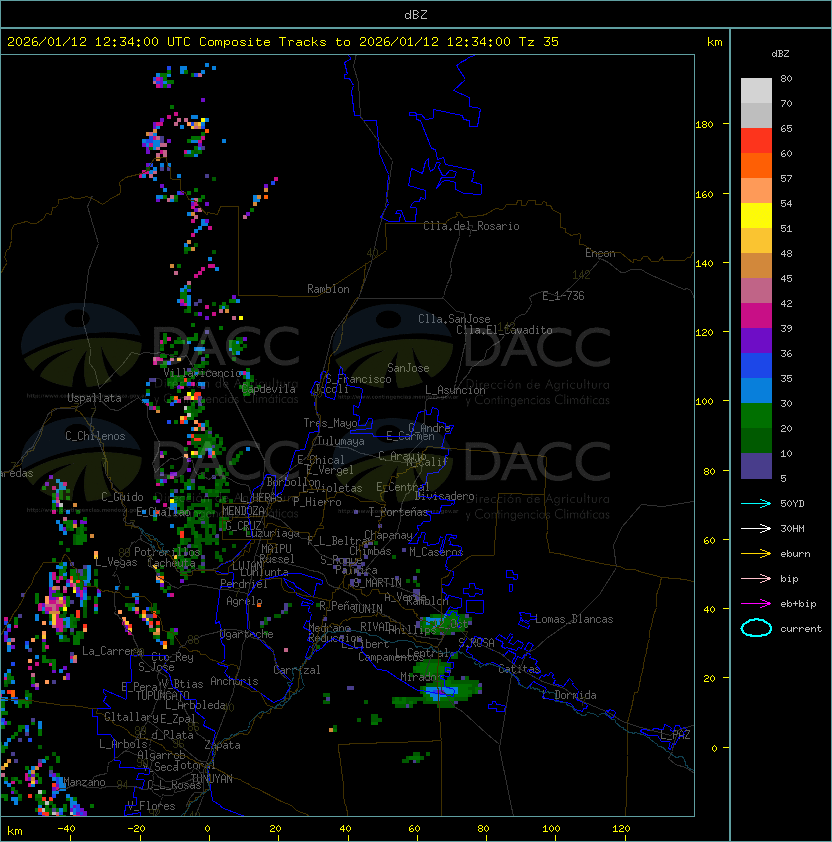Click the Clla.SanJose location label
The width and height of the screenshot is (832, 842).
tap(454, 319)
